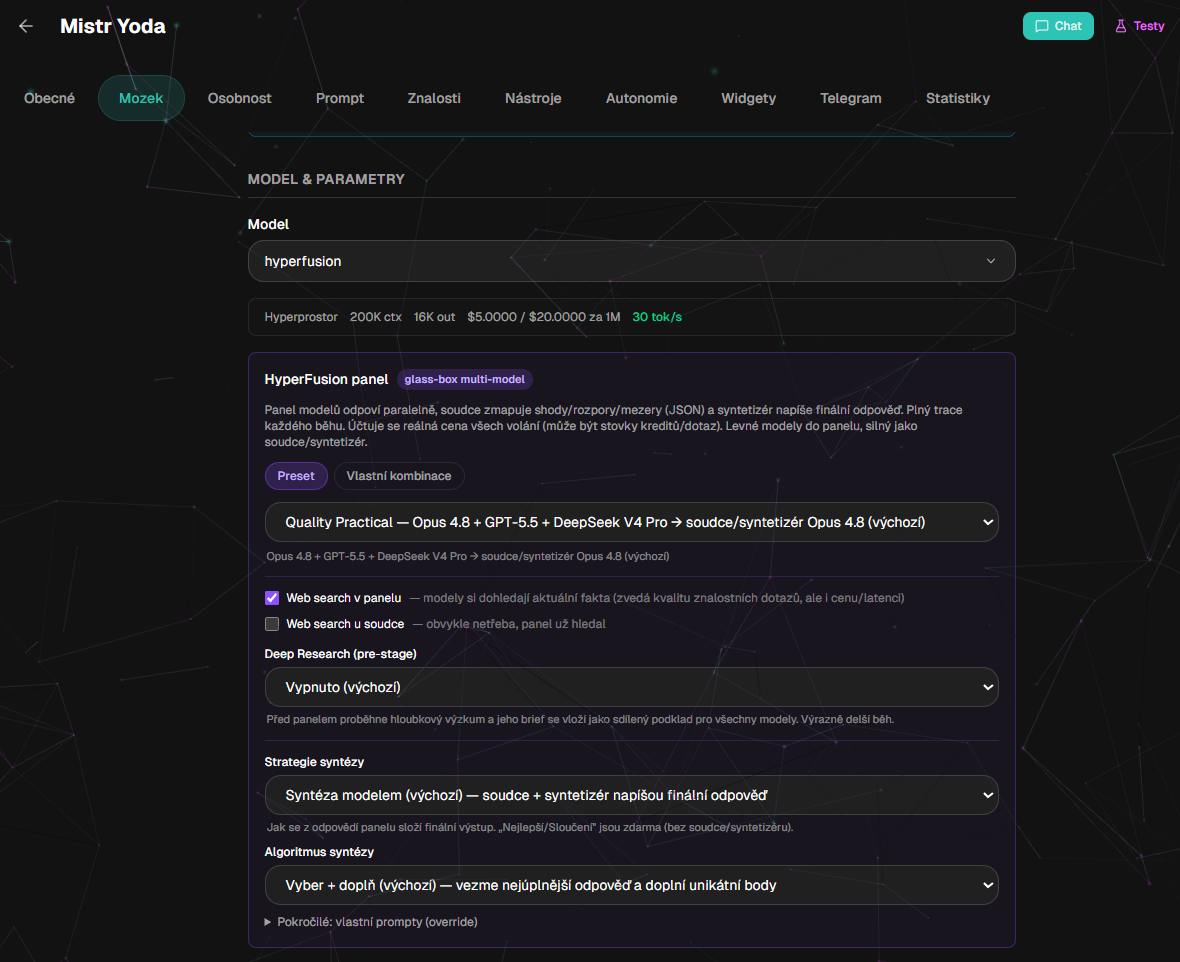Select the Preset mode button
The width and height of the screenshot is (1180, 962).
[296, 476]
